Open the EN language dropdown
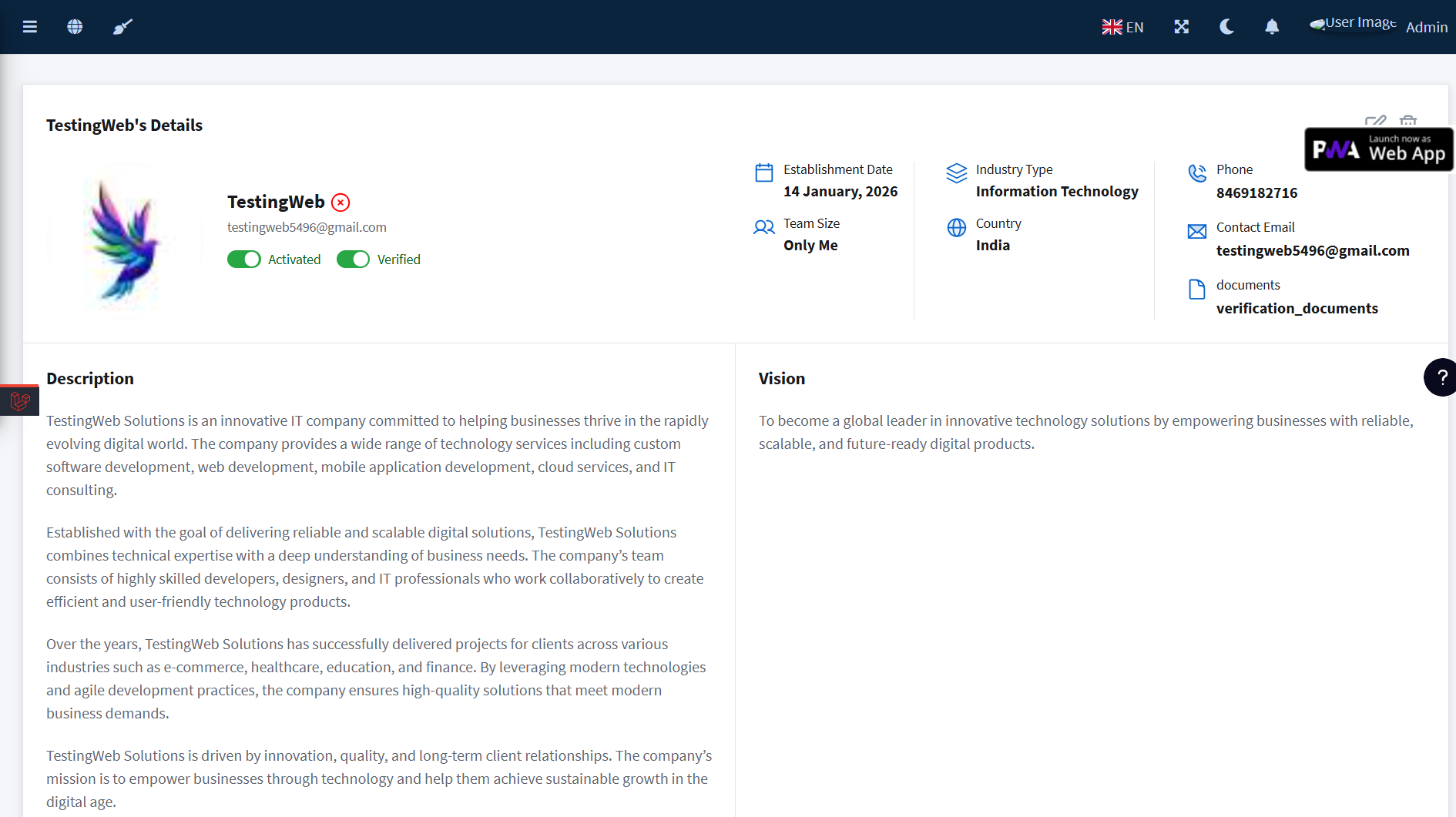 point(1122,27)
